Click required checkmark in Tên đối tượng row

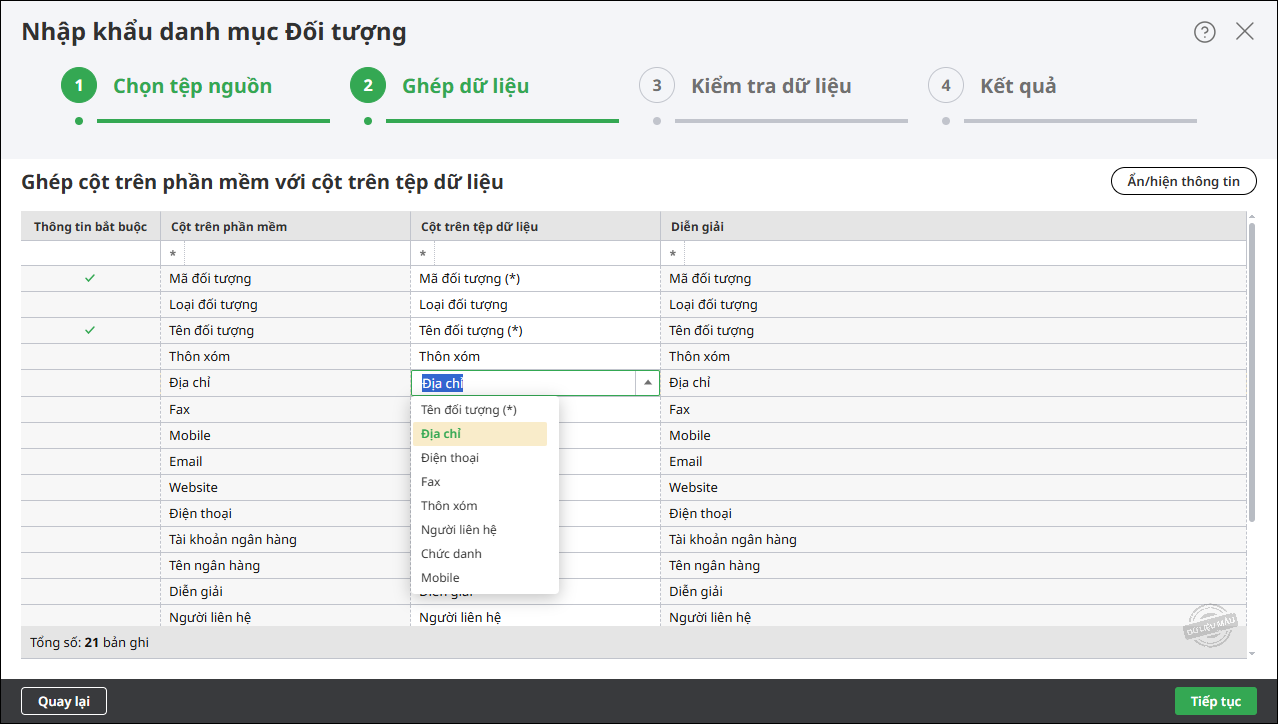(90, 330)
